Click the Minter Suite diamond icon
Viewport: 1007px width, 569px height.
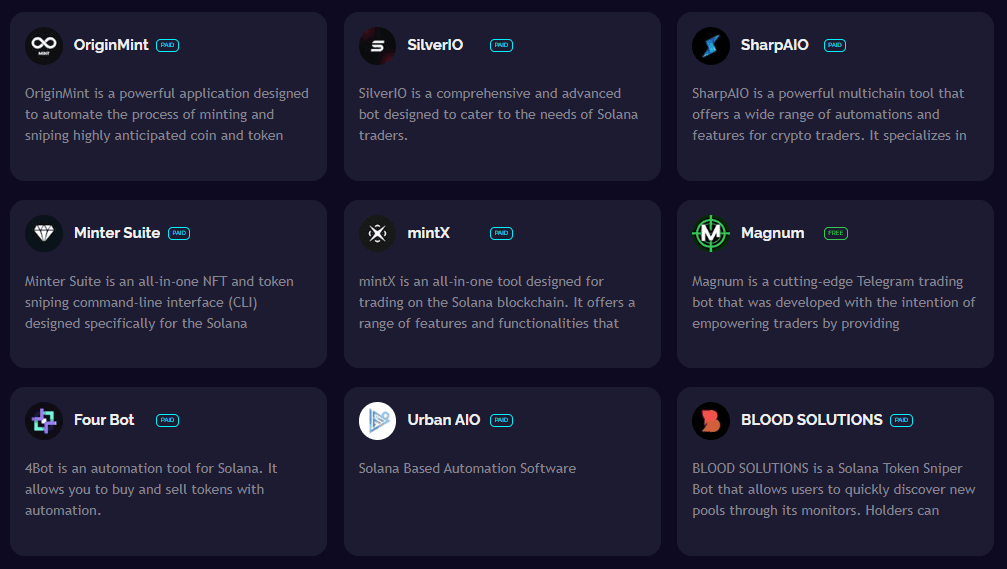[x=44, y=233]
